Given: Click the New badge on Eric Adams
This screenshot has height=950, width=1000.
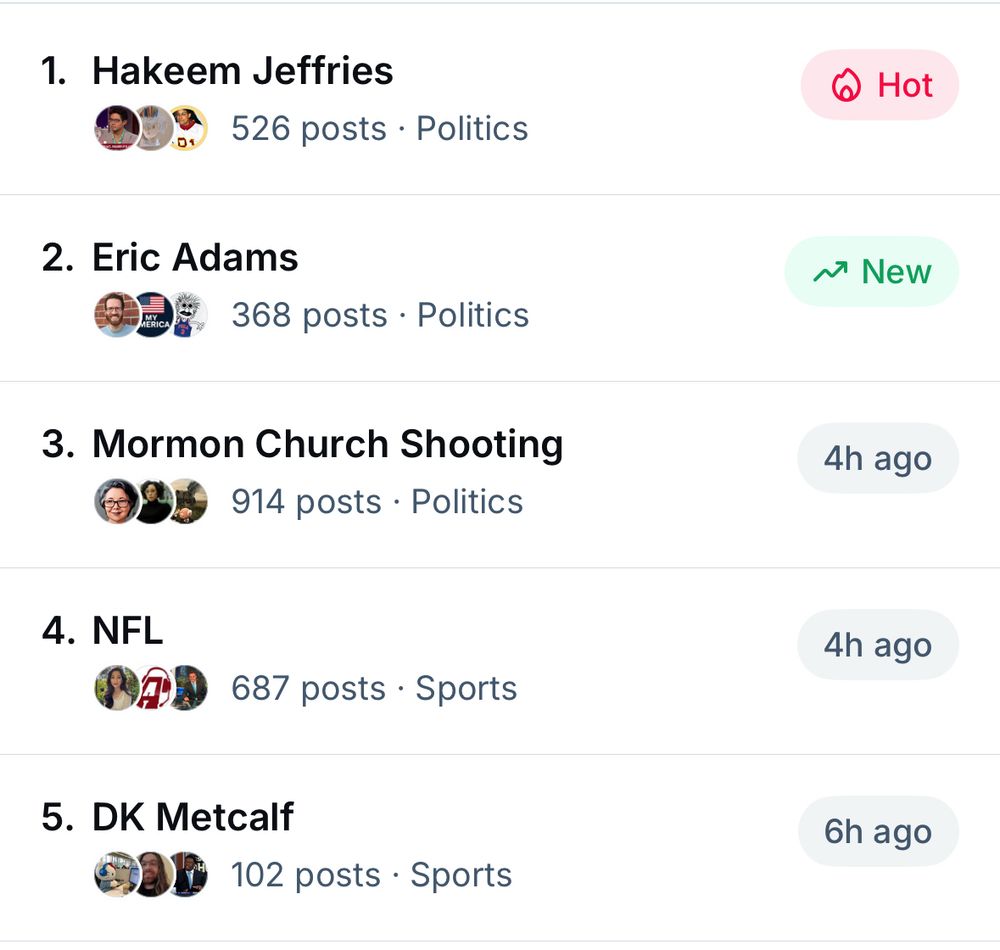Looking at the screenshot, I should coord(871,271).
